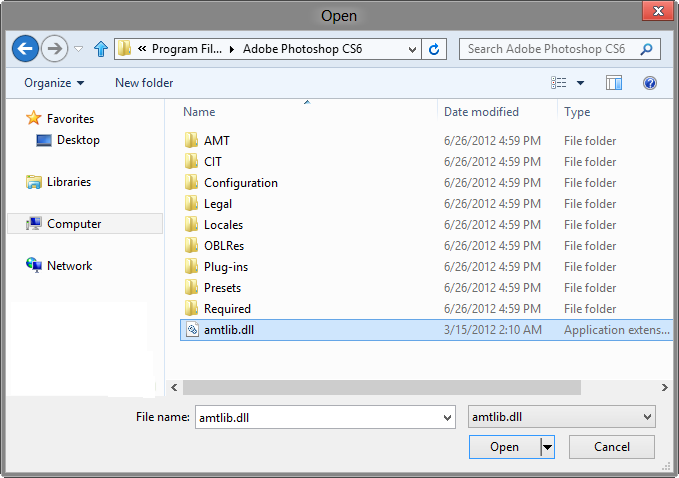Screen dimensions: 679x478
Task: Click the AMT folder name
Action: [x=217, y=141]
